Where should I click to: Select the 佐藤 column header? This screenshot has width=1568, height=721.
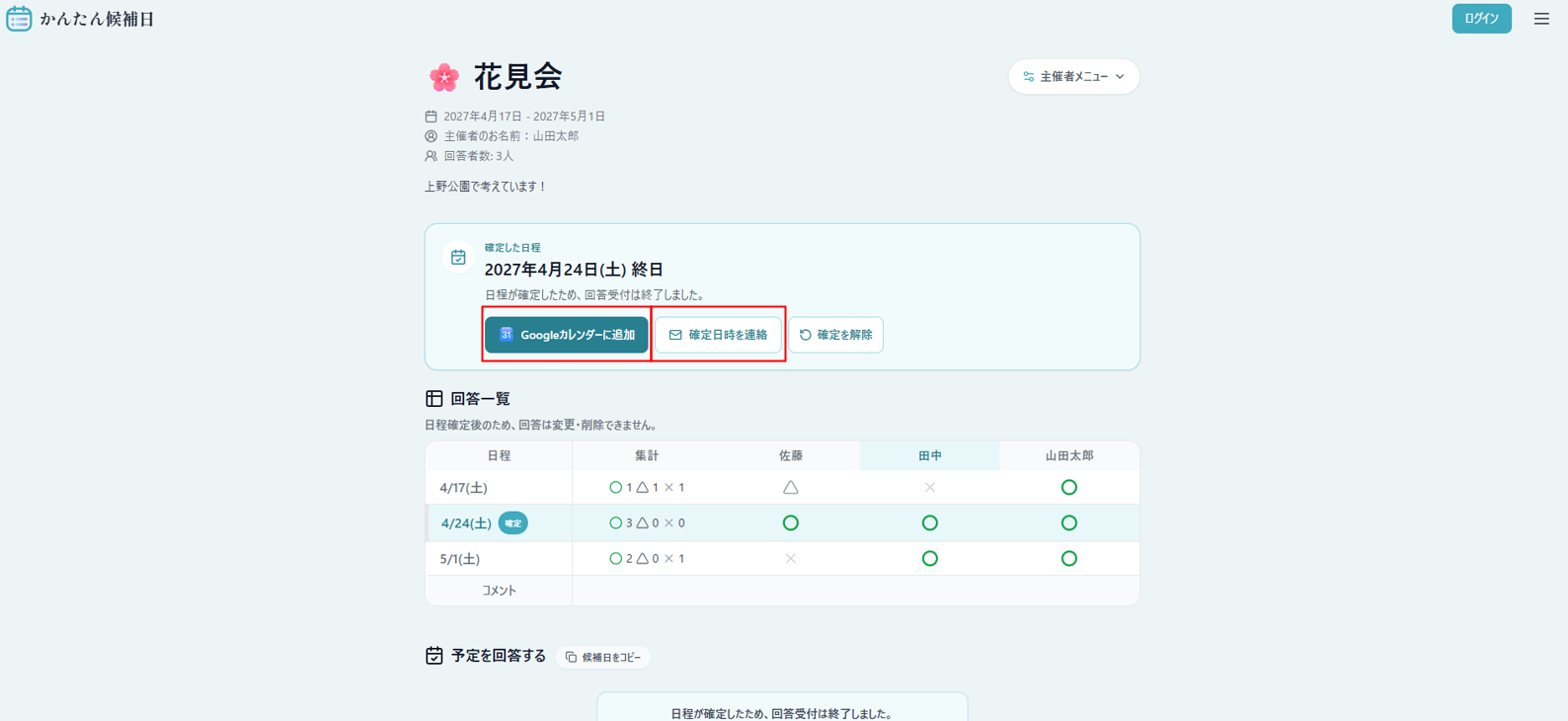(791, 456)
